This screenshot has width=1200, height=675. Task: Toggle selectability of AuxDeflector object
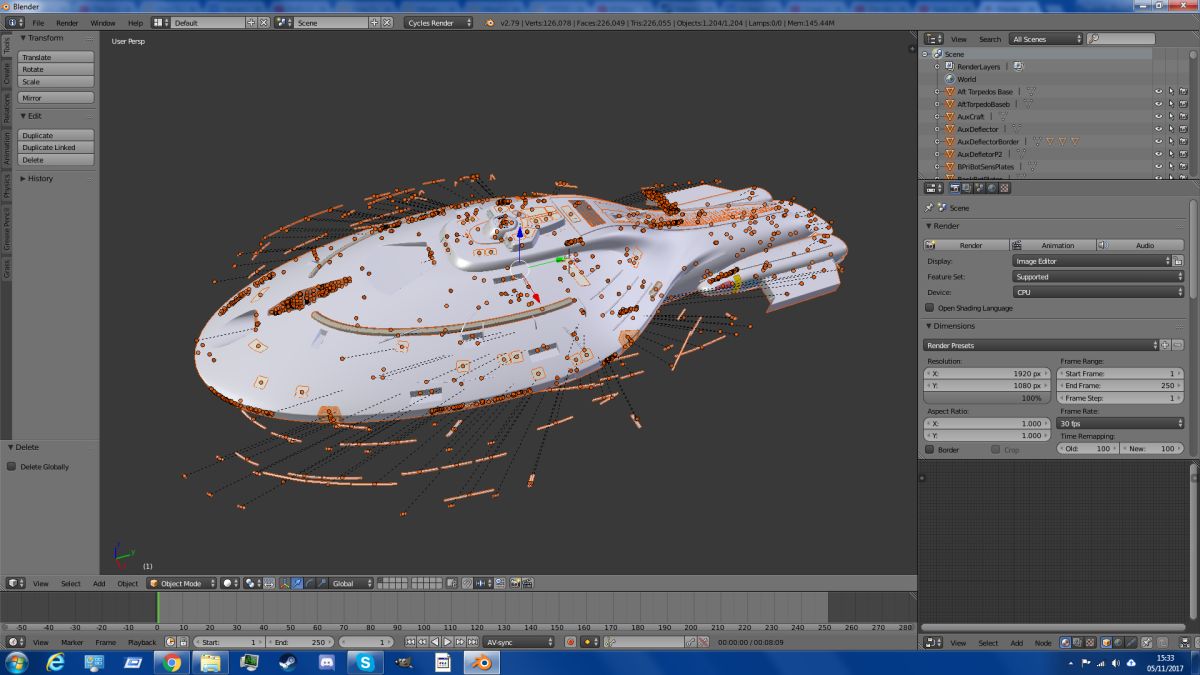coord(1171,129)
